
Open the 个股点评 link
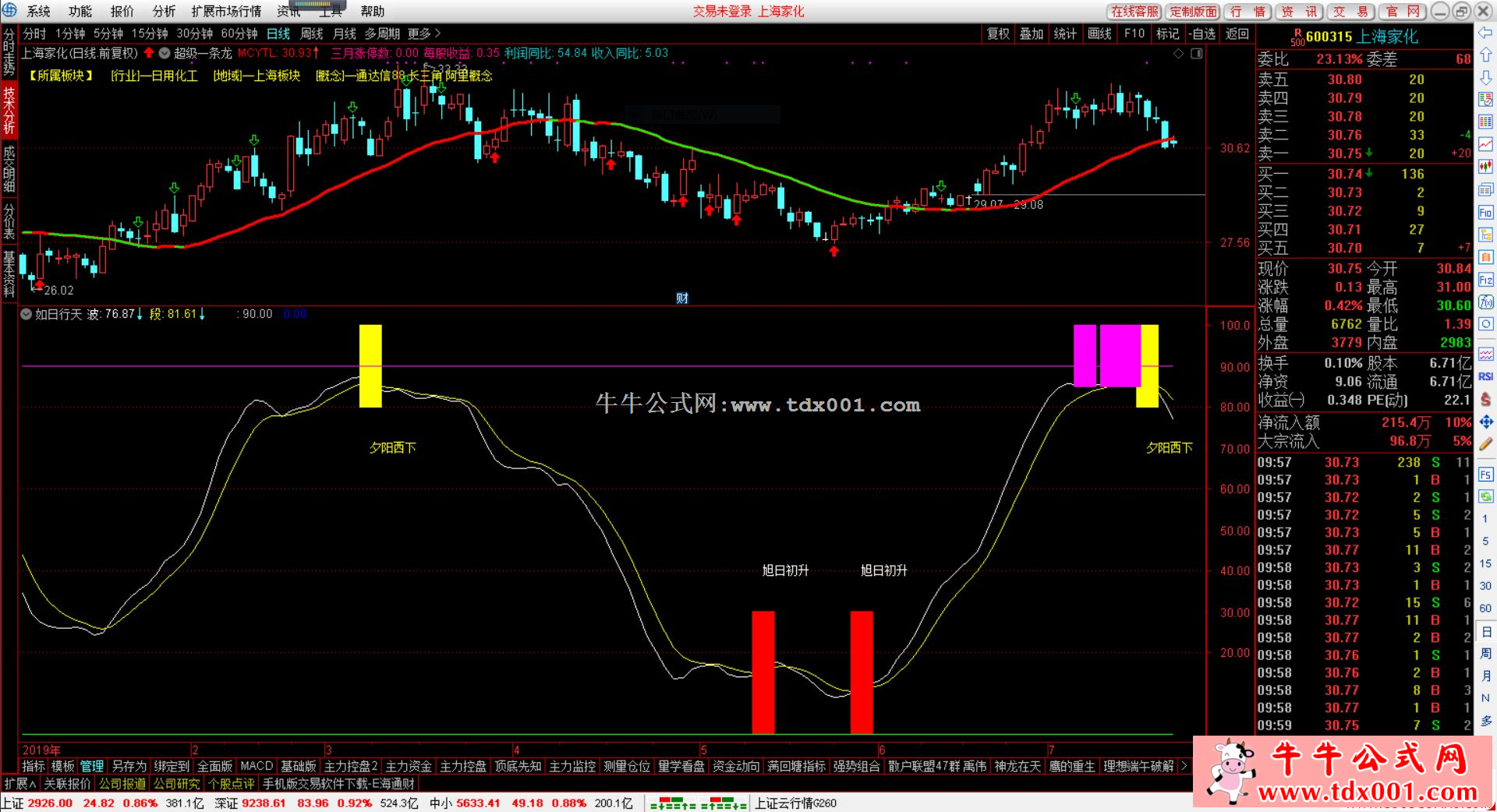tap(232, 783)
